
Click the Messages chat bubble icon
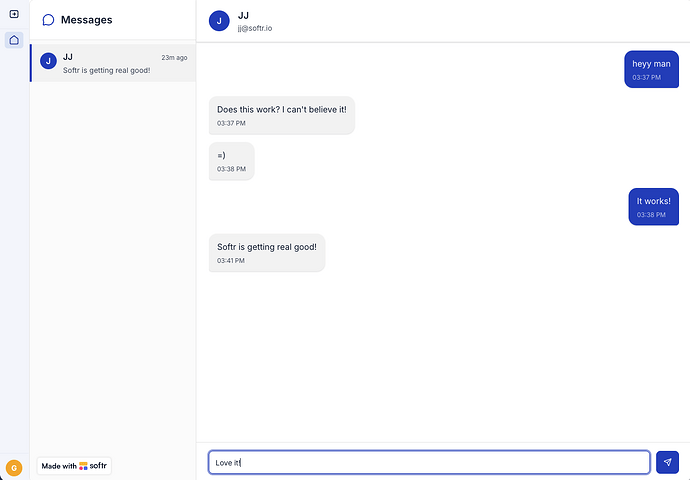[48, 20]
